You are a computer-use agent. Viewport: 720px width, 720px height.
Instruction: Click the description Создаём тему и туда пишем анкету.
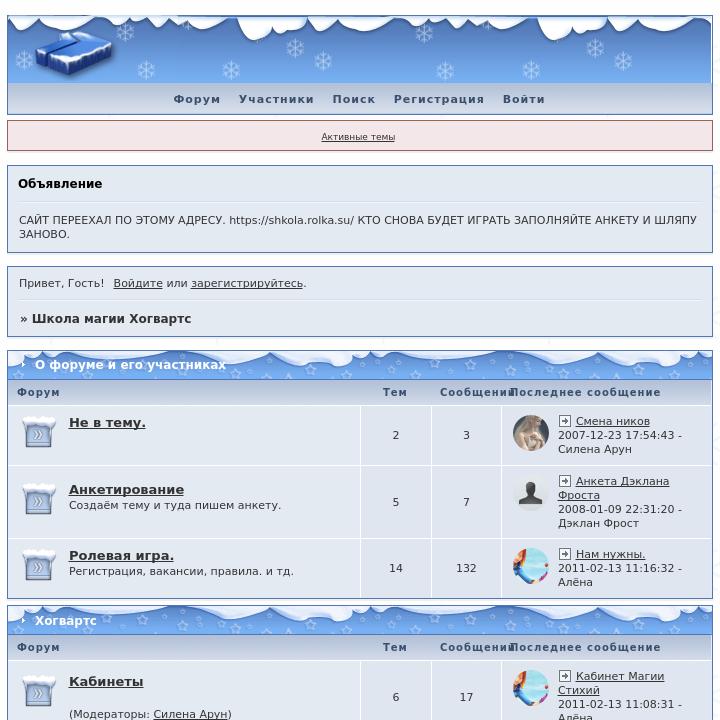point(174,505)
